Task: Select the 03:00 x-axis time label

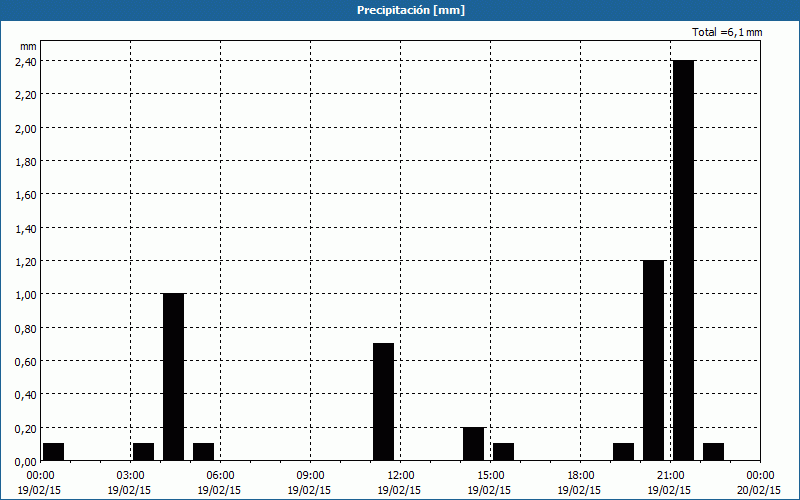Action: 130,476
